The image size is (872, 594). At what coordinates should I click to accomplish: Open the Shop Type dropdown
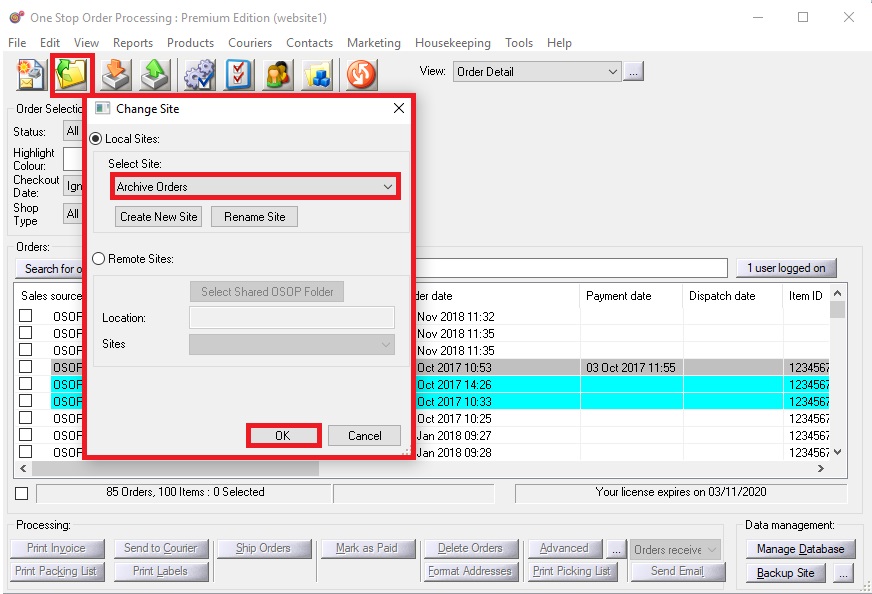[x=72, y=214]
